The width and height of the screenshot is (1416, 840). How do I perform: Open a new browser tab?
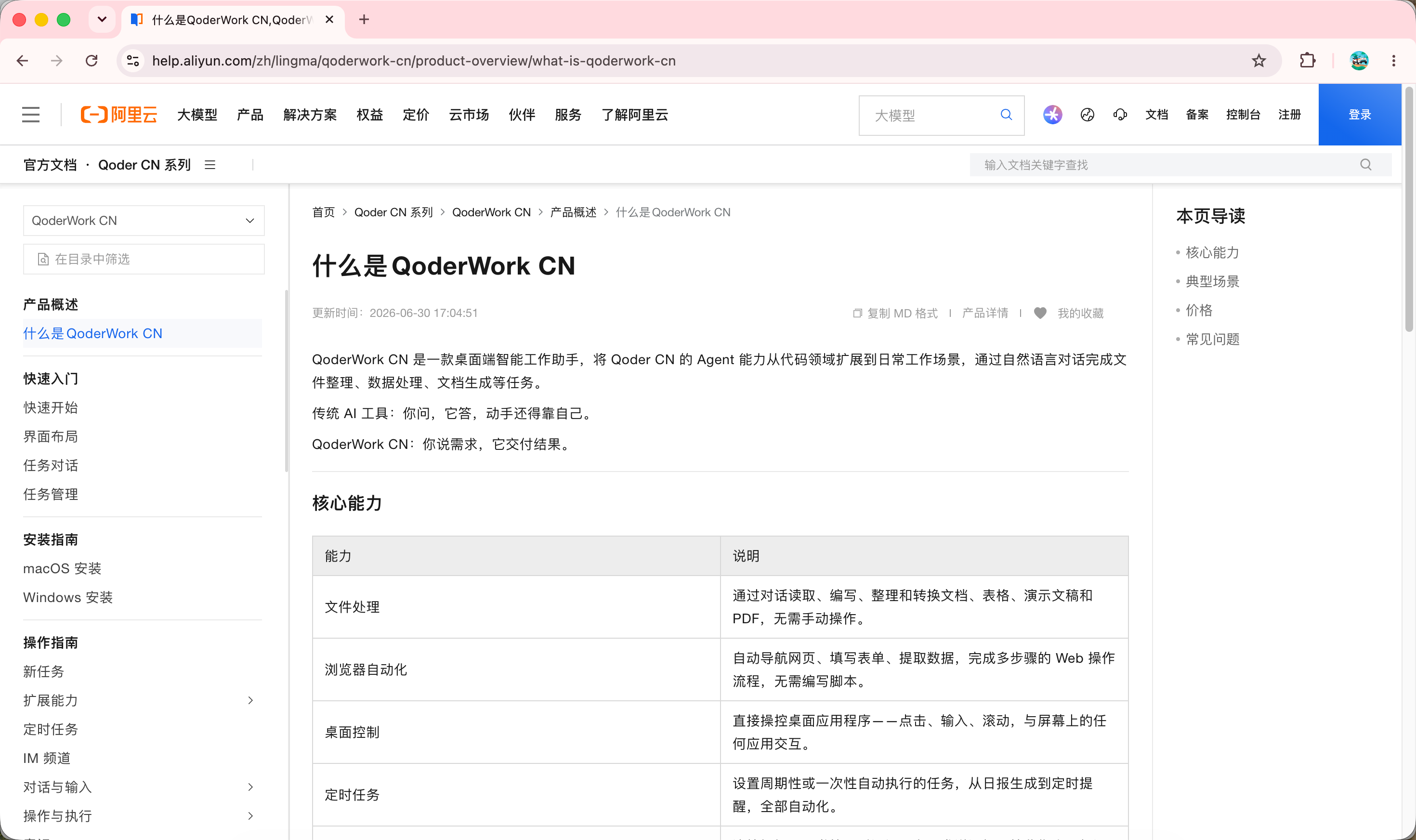coord(364,20)
